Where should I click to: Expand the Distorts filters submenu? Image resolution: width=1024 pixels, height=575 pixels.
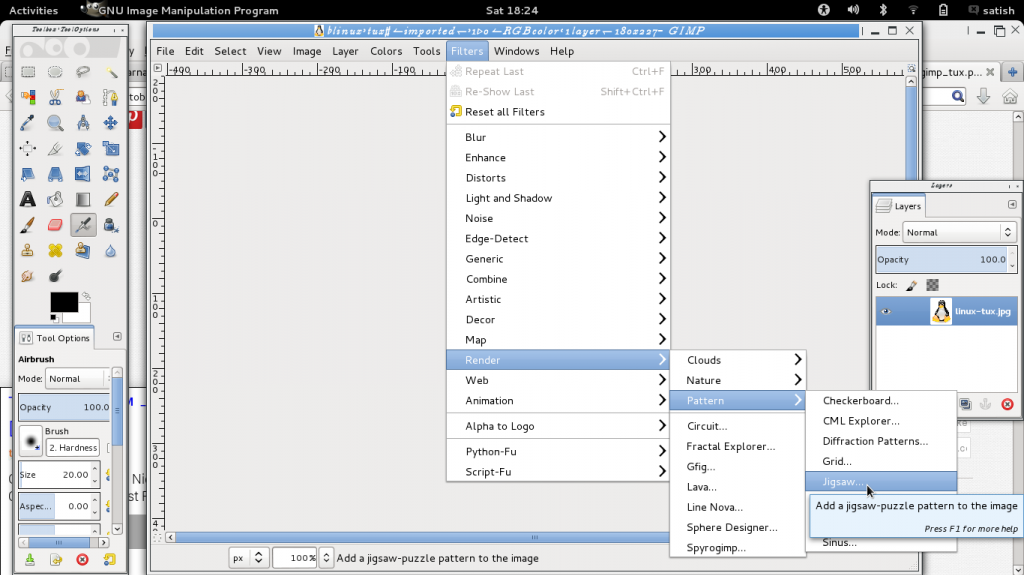point(558,178)
